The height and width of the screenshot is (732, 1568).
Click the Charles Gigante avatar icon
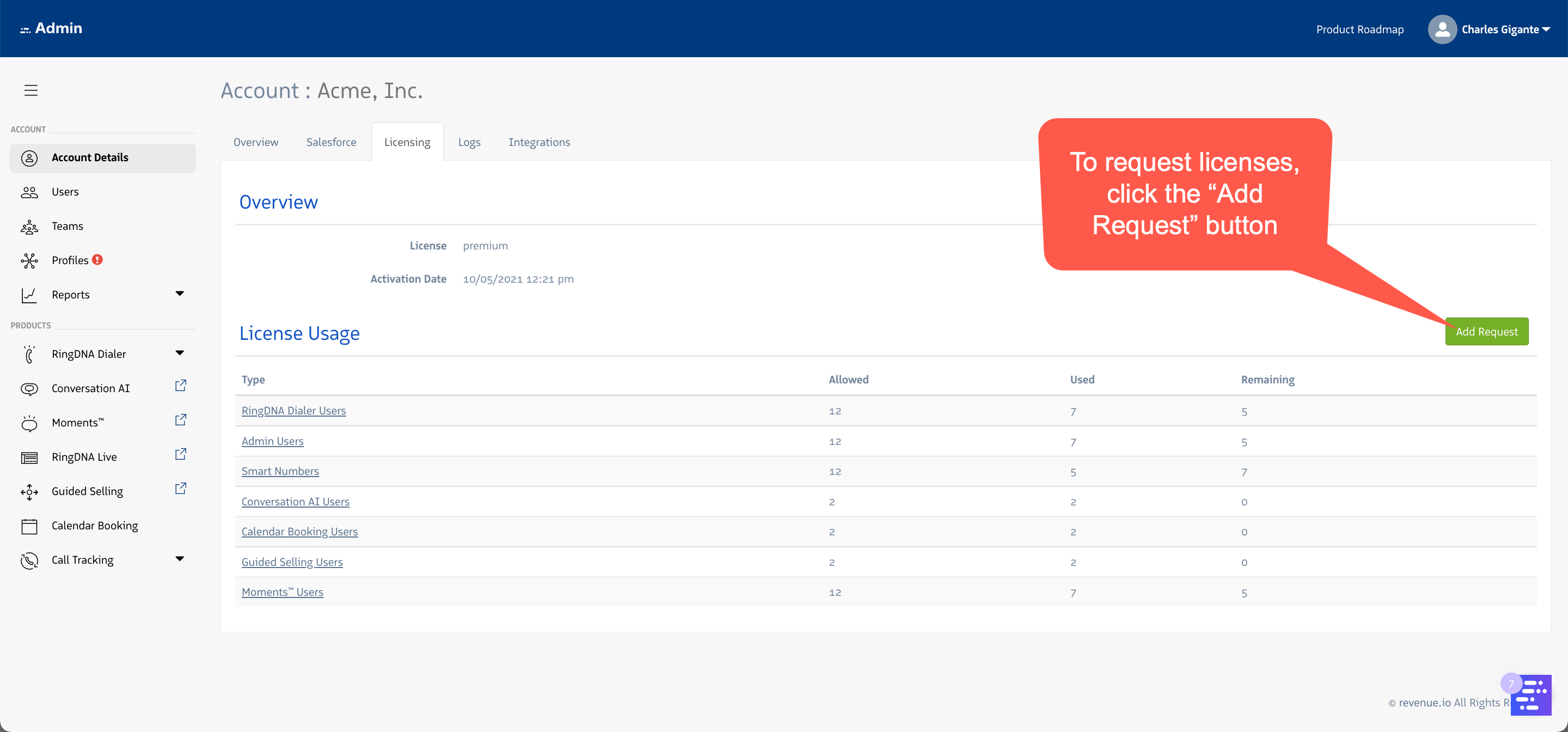point(1442,29)
